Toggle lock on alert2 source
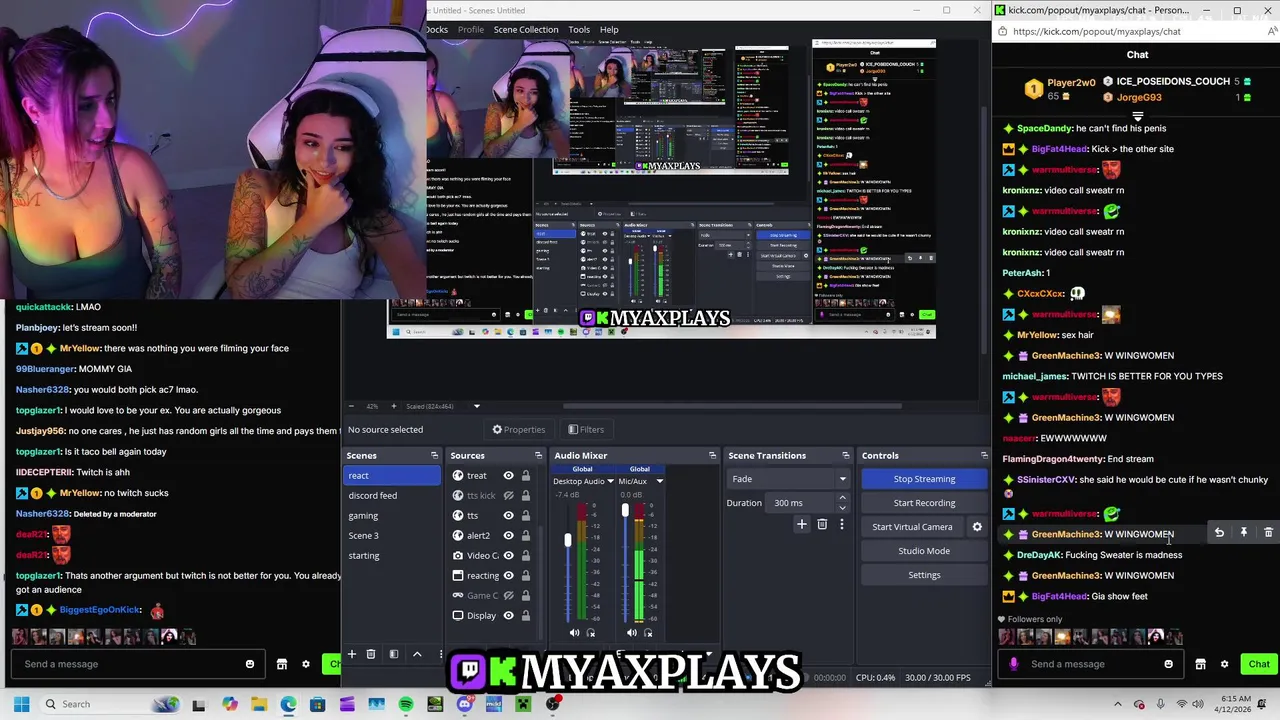 click(525, 536)
